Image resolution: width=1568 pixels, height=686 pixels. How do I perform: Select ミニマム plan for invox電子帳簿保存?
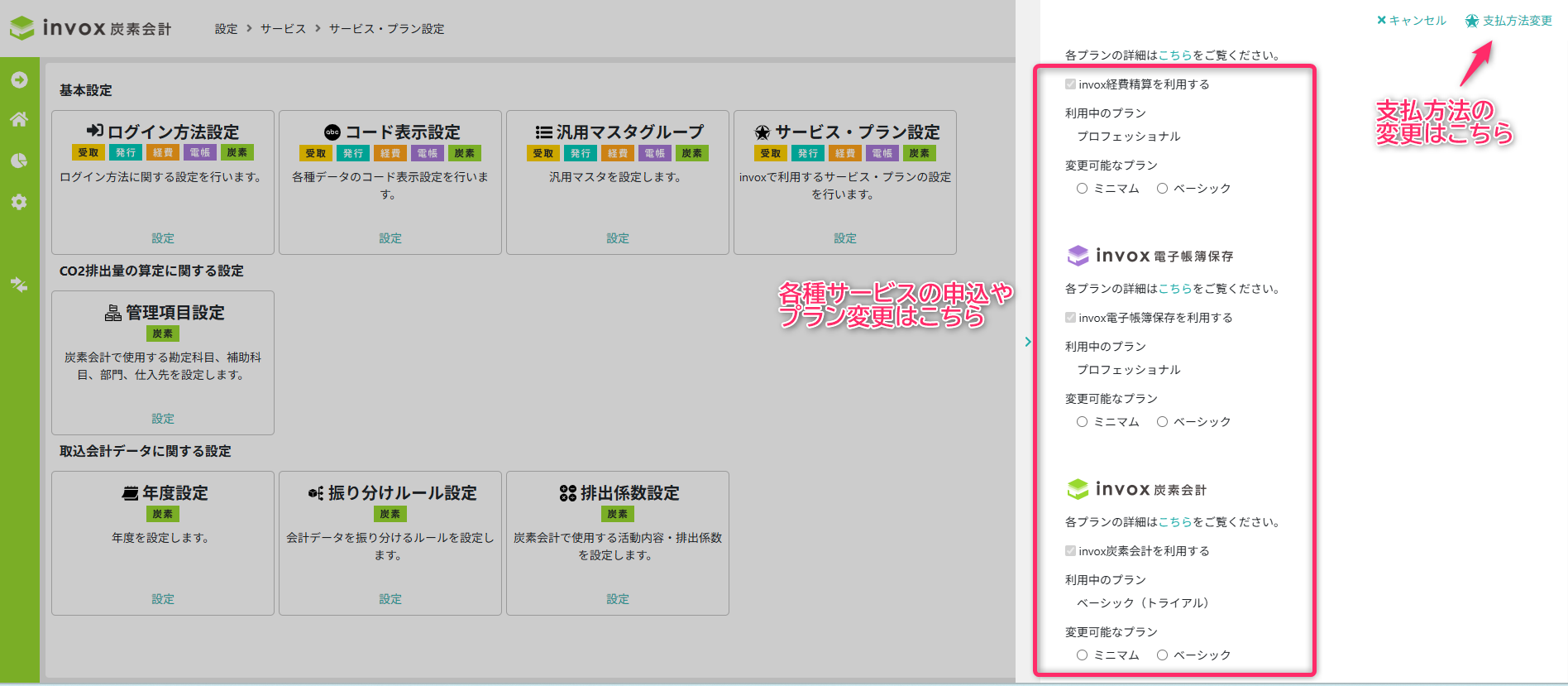(x=1082, y=422)
